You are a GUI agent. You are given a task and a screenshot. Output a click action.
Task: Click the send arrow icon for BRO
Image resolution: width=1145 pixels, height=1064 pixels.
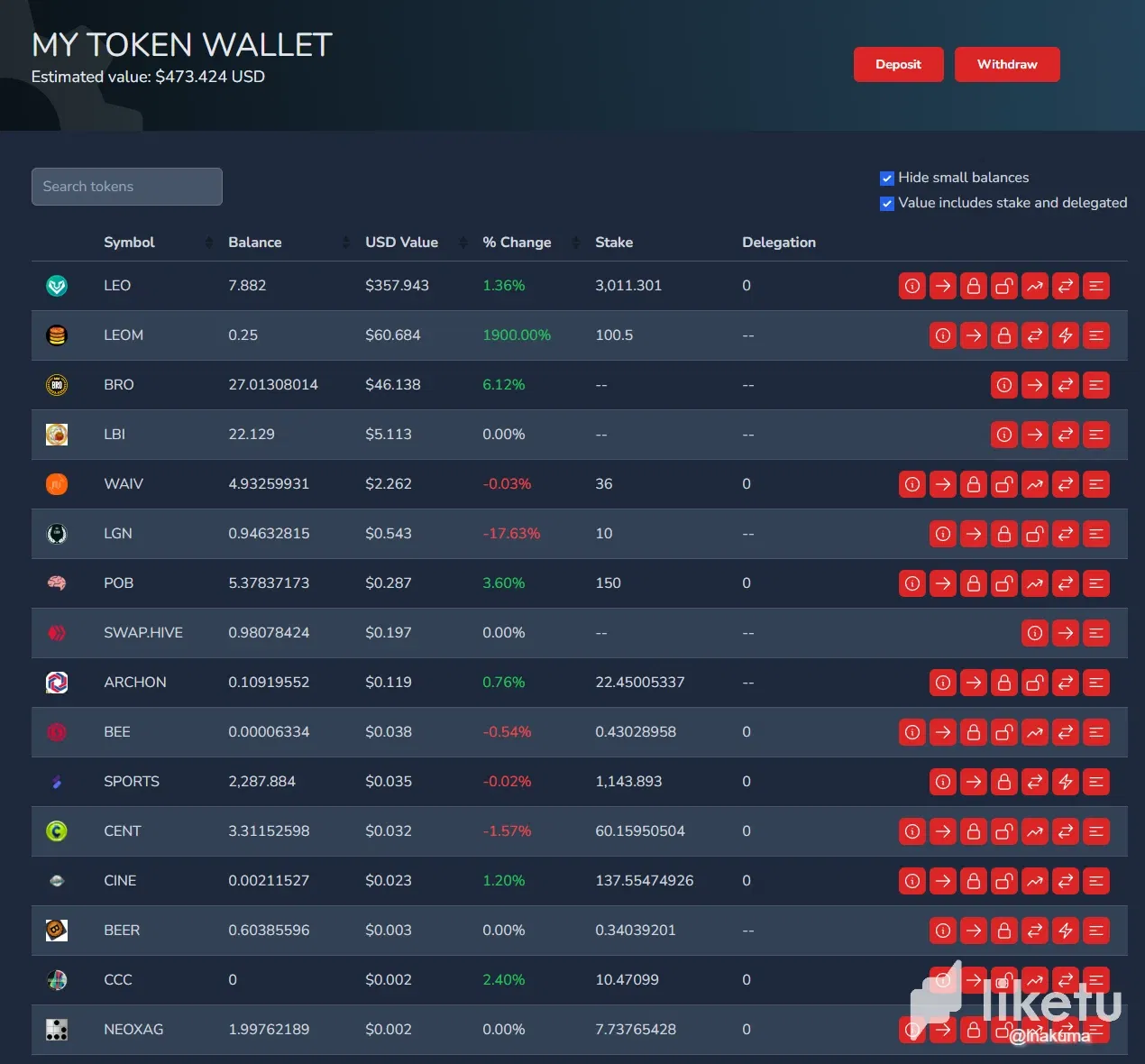pyautogui.click(x=1035, y=385)
